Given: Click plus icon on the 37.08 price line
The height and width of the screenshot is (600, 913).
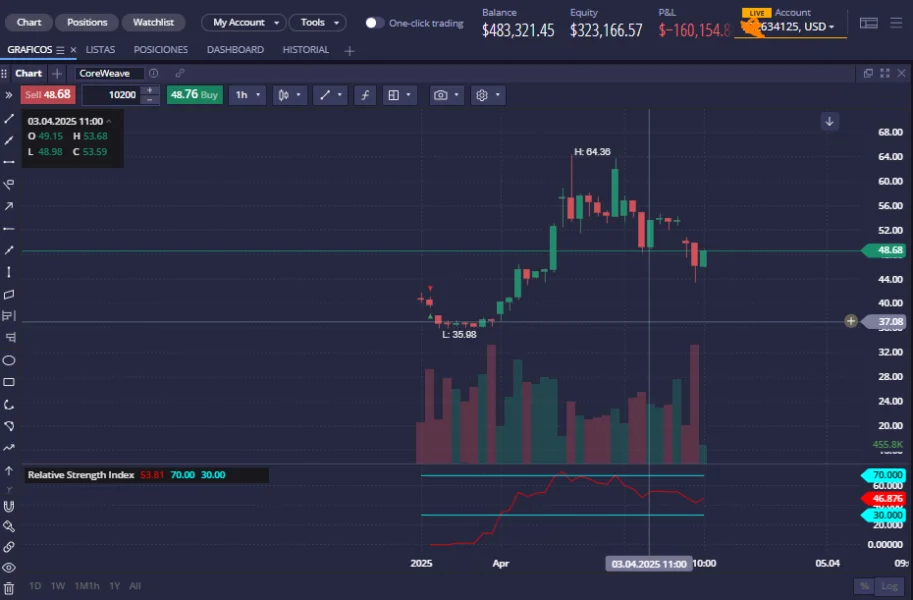Looking at the screenshot, I should (851, 321).
